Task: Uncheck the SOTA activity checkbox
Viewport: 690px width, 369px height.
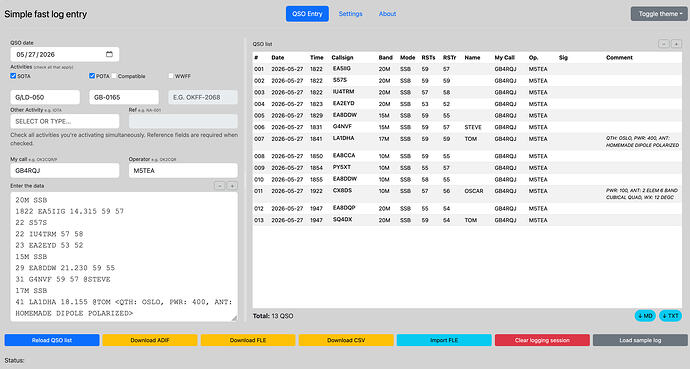Action: (13, 76)
